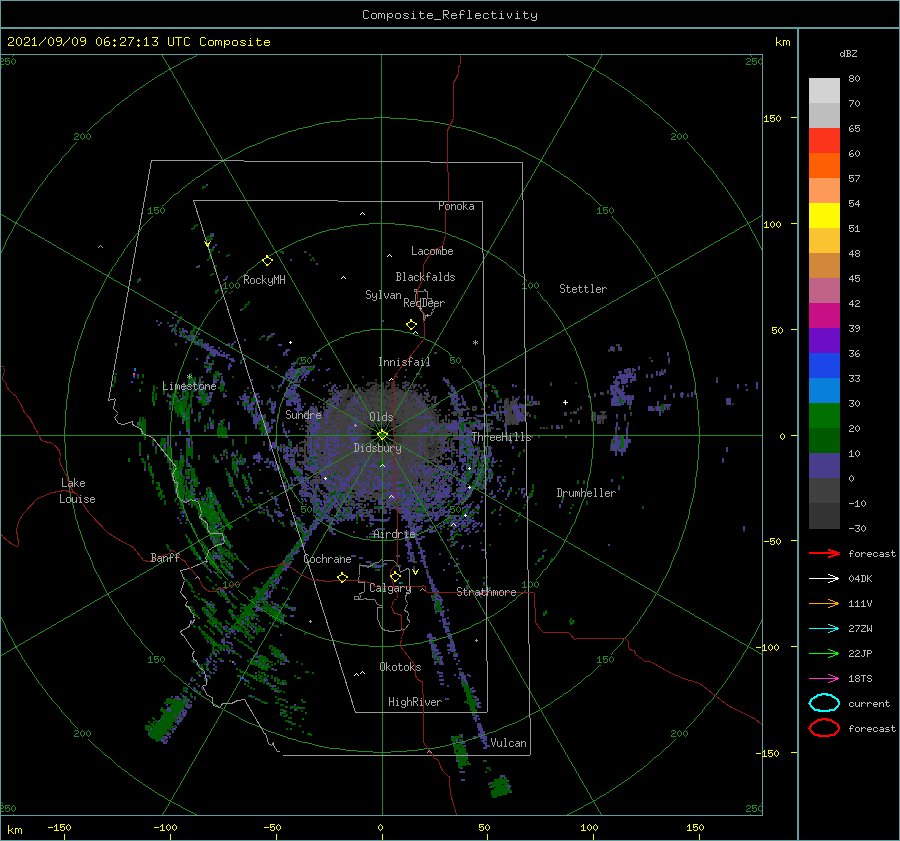Click the Composite_Reflectivity title text
The image size is (900, 841).
[450, 15]
